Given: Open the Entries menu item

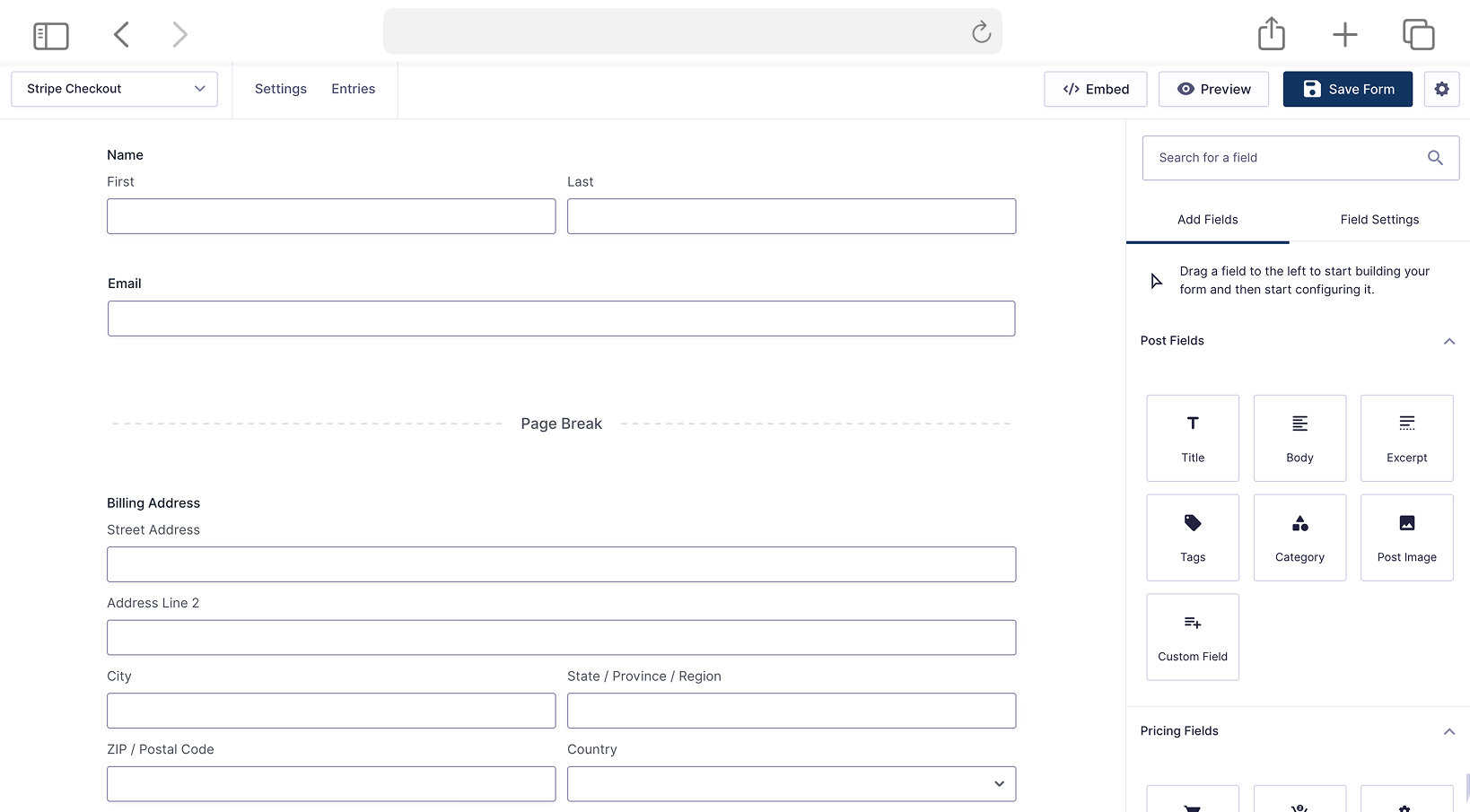Looking at the screenshot, I should [353, 89].
